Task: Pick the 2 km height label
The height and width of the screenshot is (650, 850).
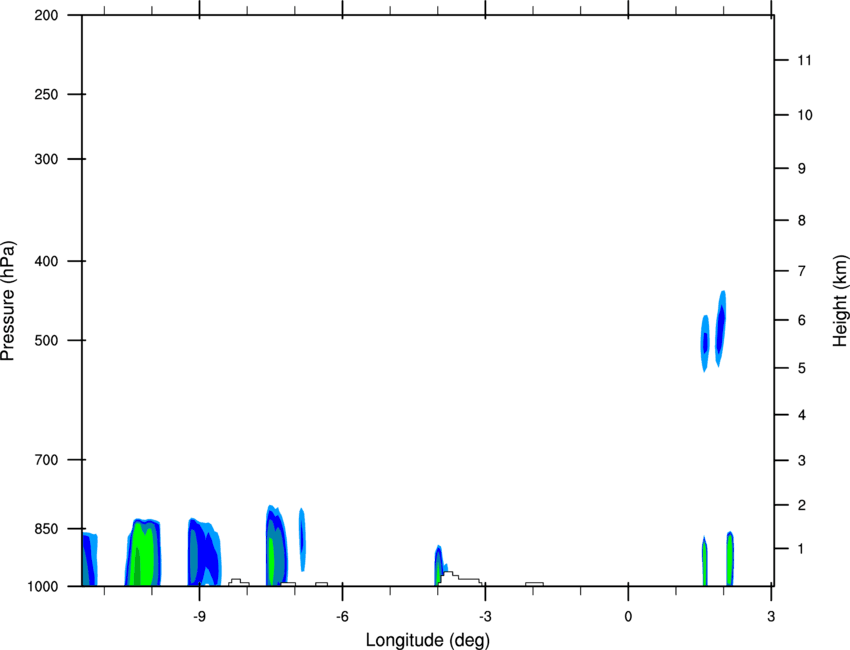Action: pos(801,505)
